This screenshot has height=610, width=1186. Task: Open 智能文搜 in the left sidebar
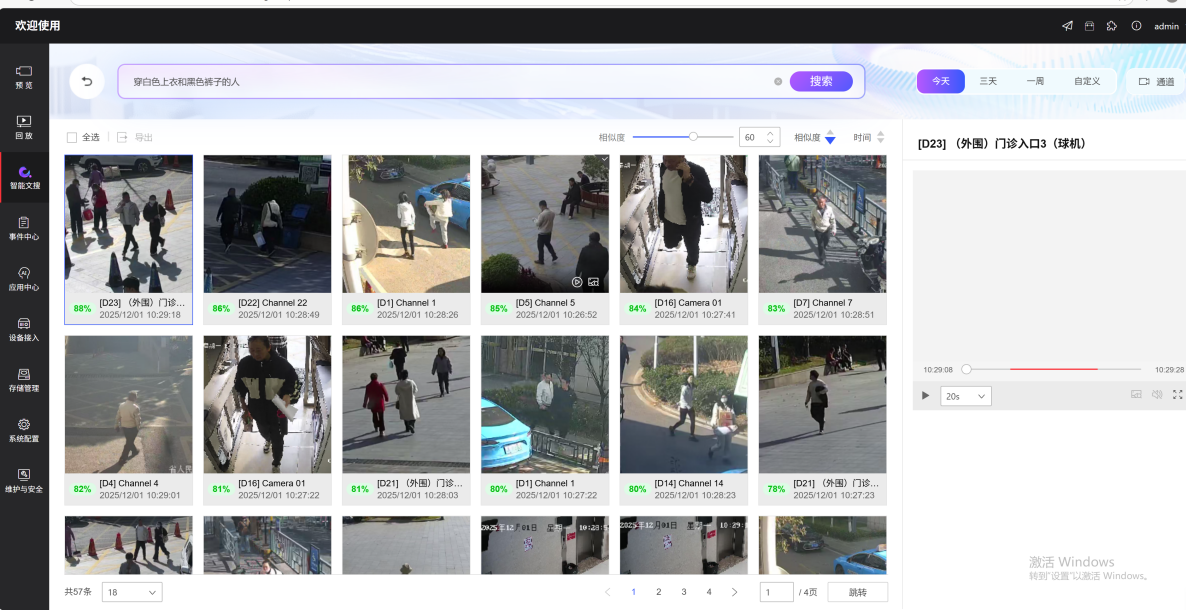[x=24, y=177]
